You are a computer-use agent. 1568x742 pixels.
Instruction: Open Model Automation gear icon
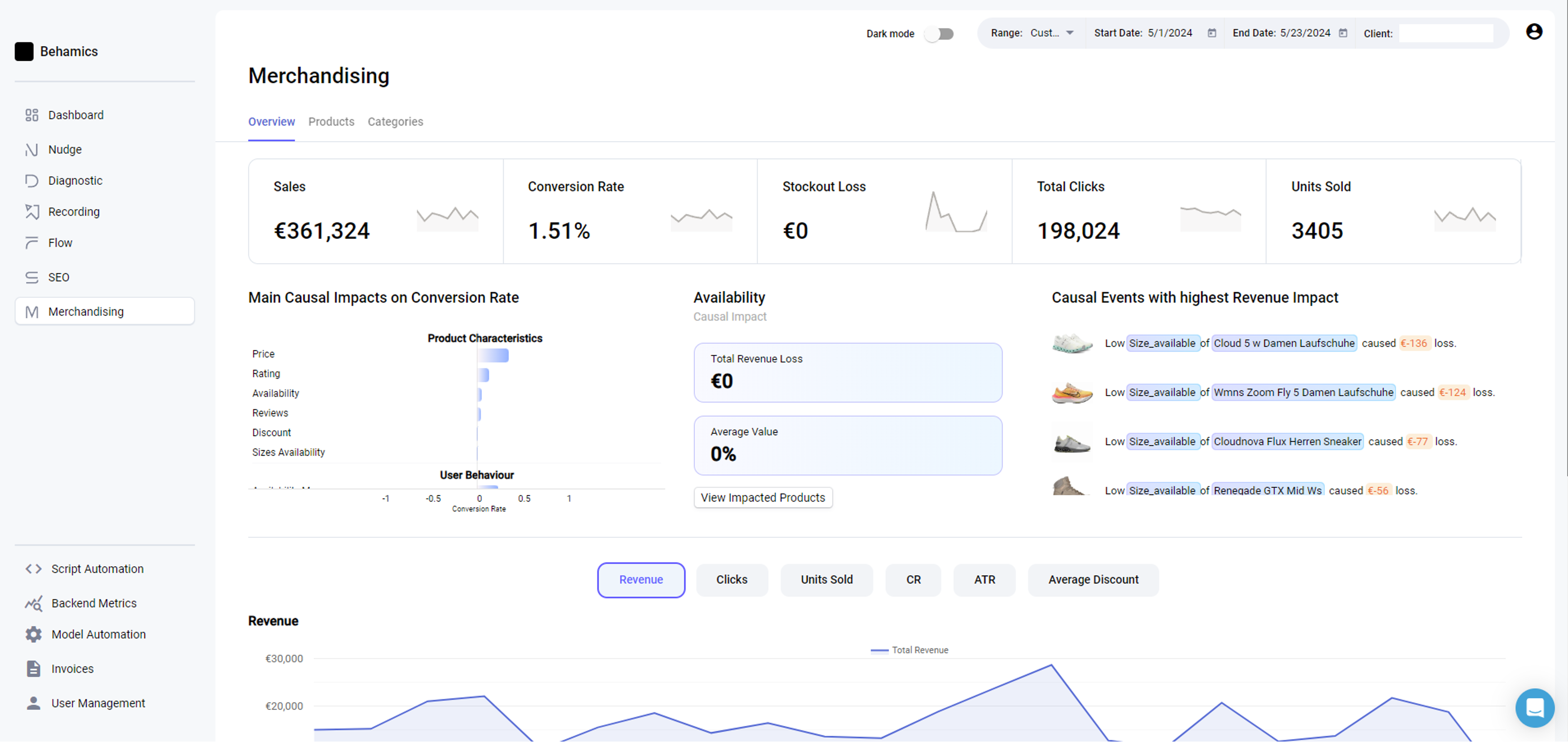33,634
